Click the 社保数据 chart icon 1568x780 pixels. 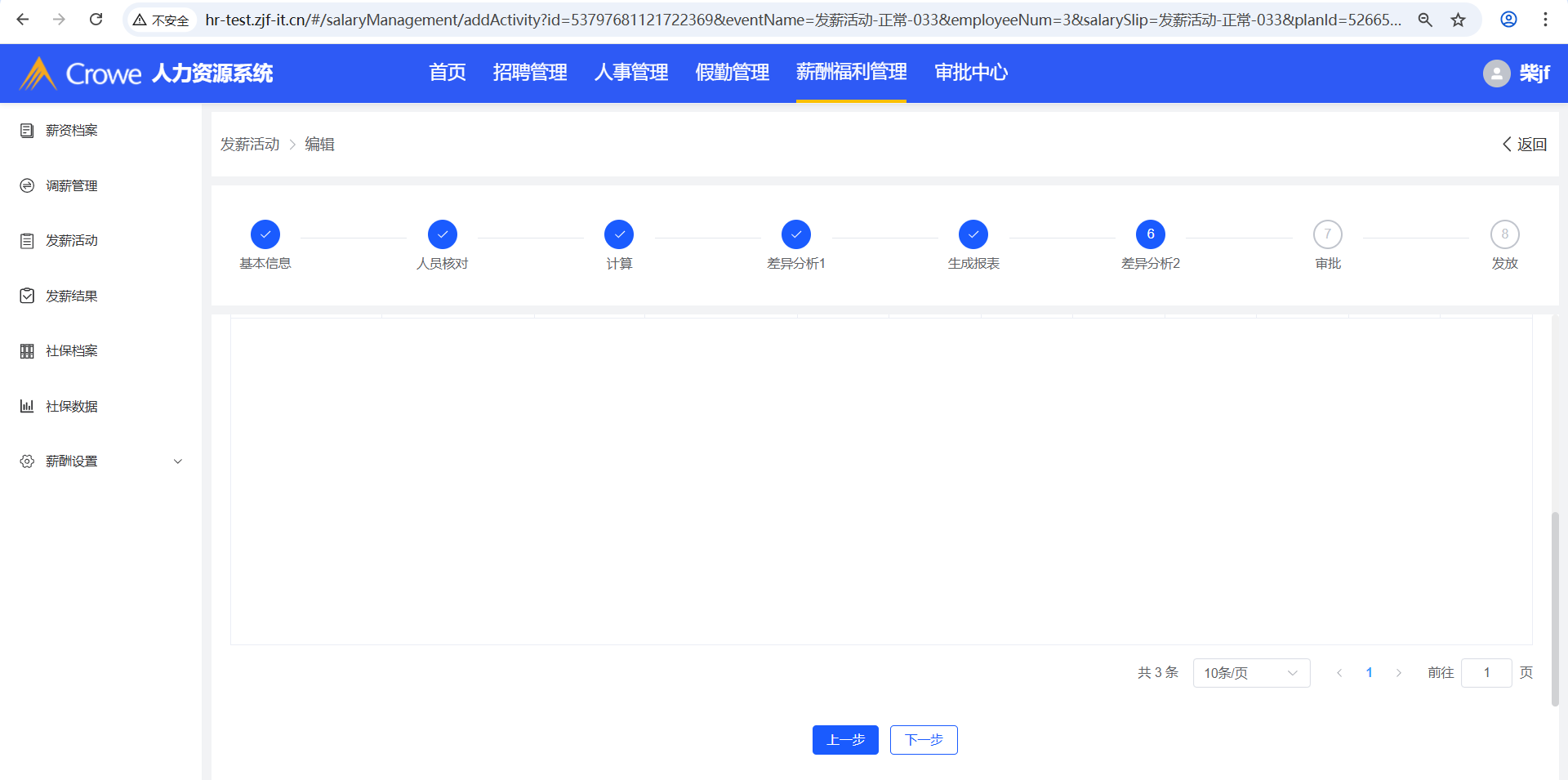click(27, 406)
